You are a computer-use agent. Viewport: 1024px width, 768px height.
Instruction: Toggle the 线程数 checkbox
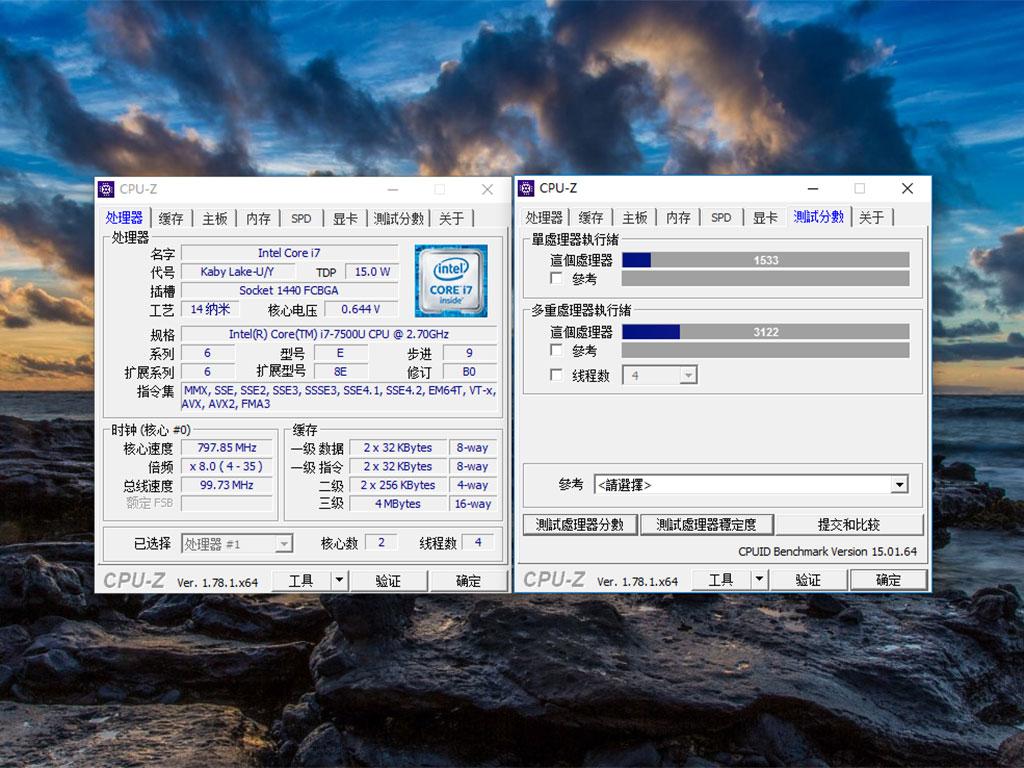click(556, 375)
